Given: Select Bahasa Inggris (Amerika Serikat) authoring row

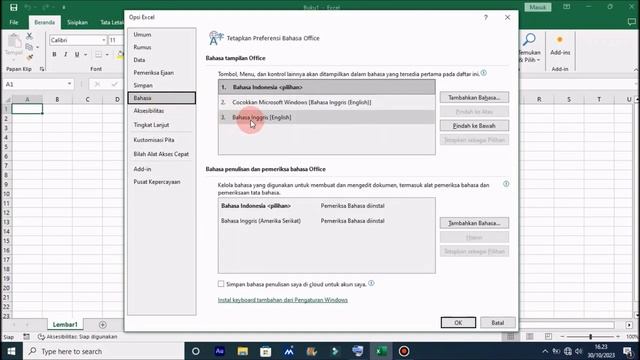Looking at the screenshot, I should coord(327,221).
